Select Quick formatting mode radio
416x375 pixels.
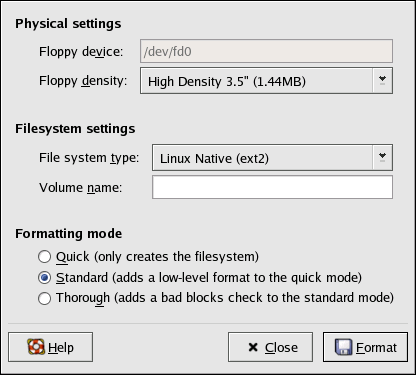point(44,257)
